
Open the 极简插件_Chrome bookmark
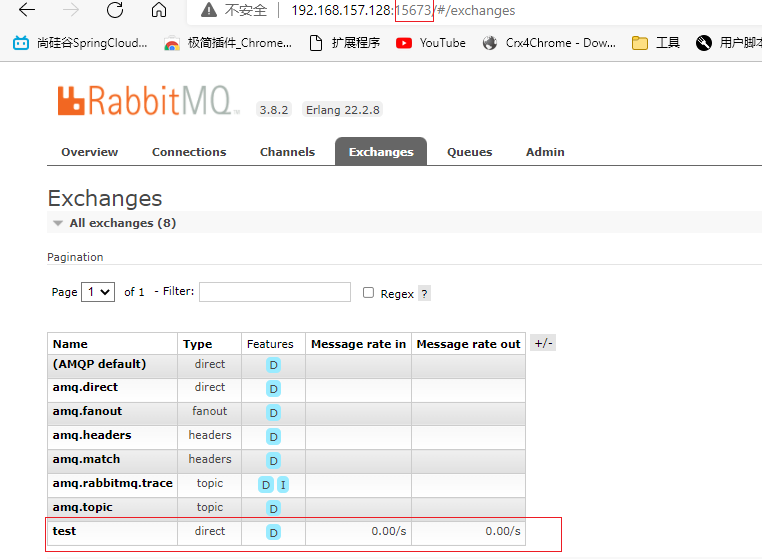(228, 43)
